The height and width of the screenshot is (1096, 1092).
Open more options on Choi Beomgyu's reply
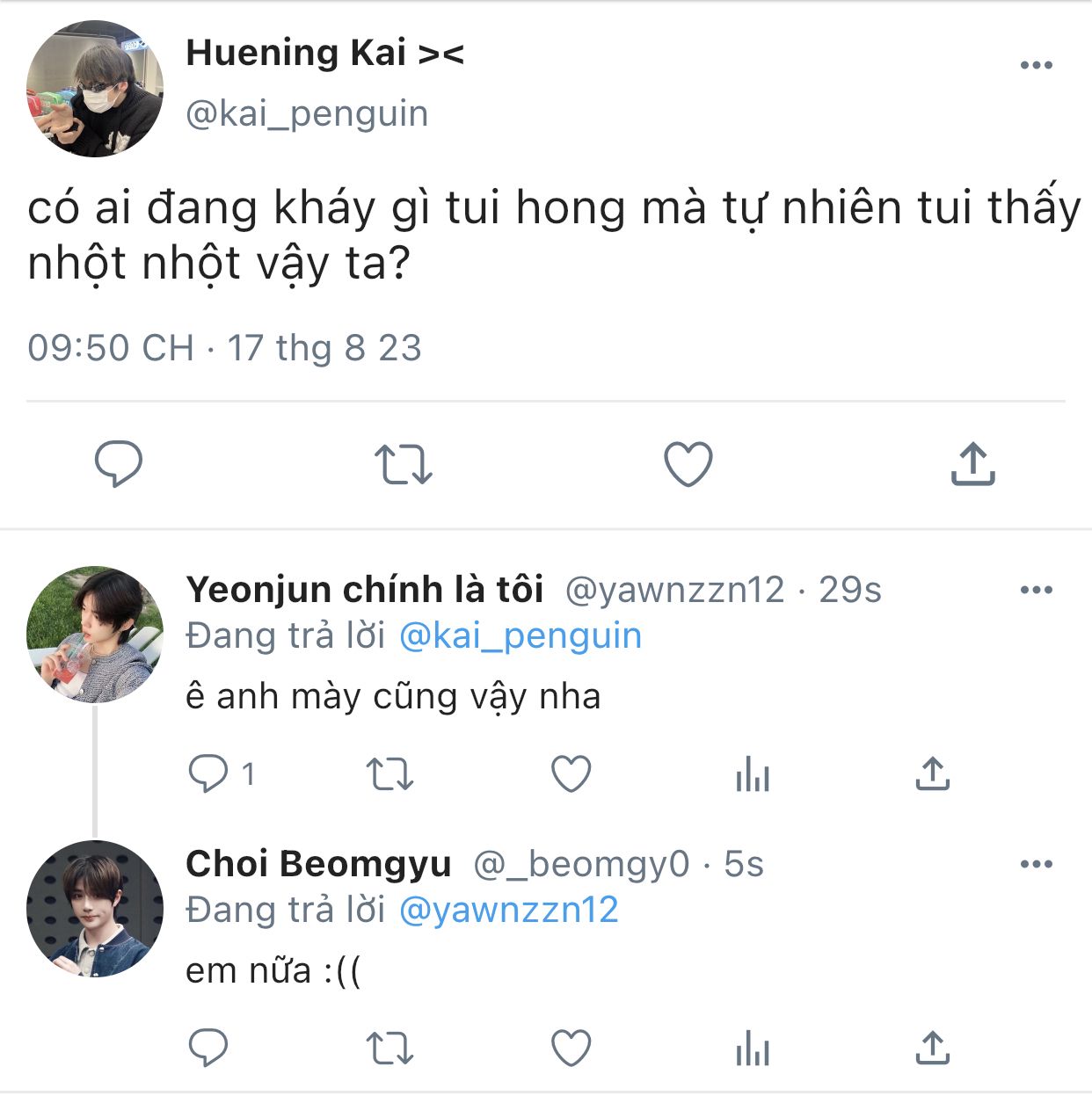click(x=1037, y=864)
